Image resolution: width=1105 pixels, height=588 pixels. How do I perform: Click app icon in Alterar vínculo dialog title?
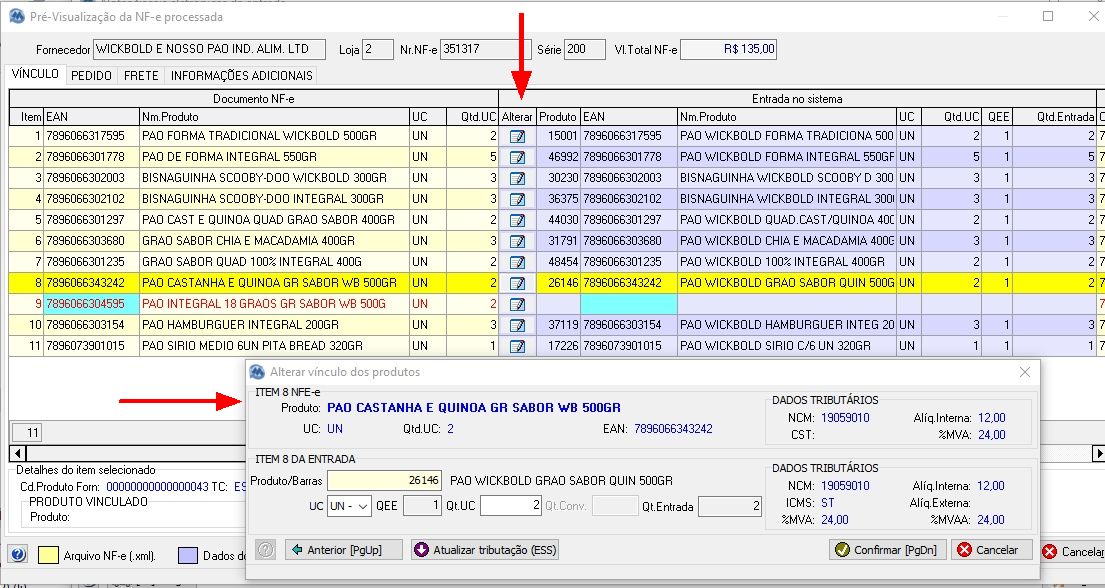point(257,372)
